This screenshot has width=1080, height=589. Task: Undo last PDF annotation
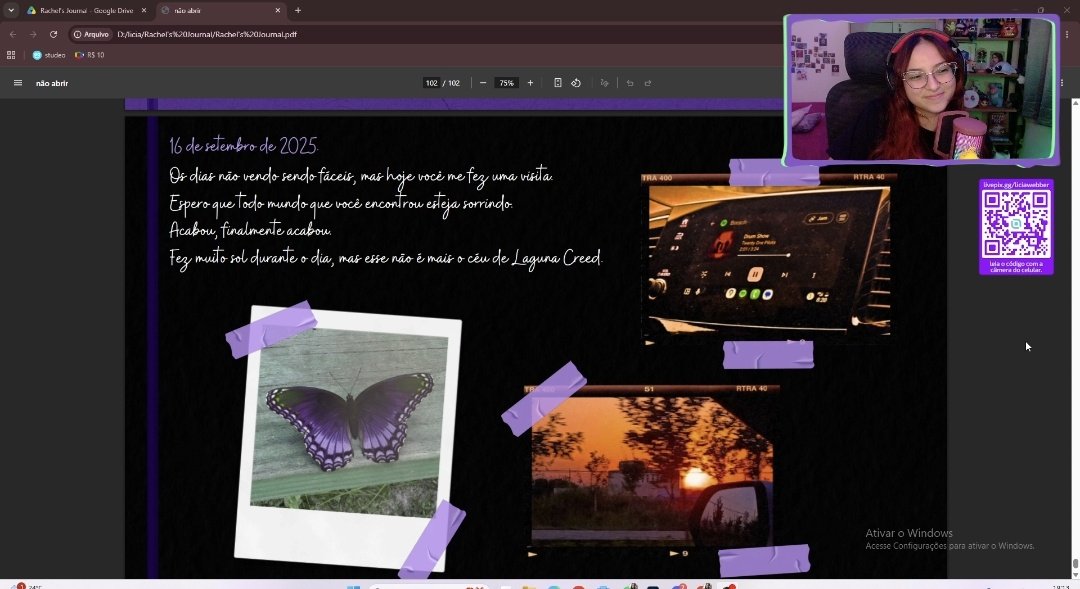point(630,83)
